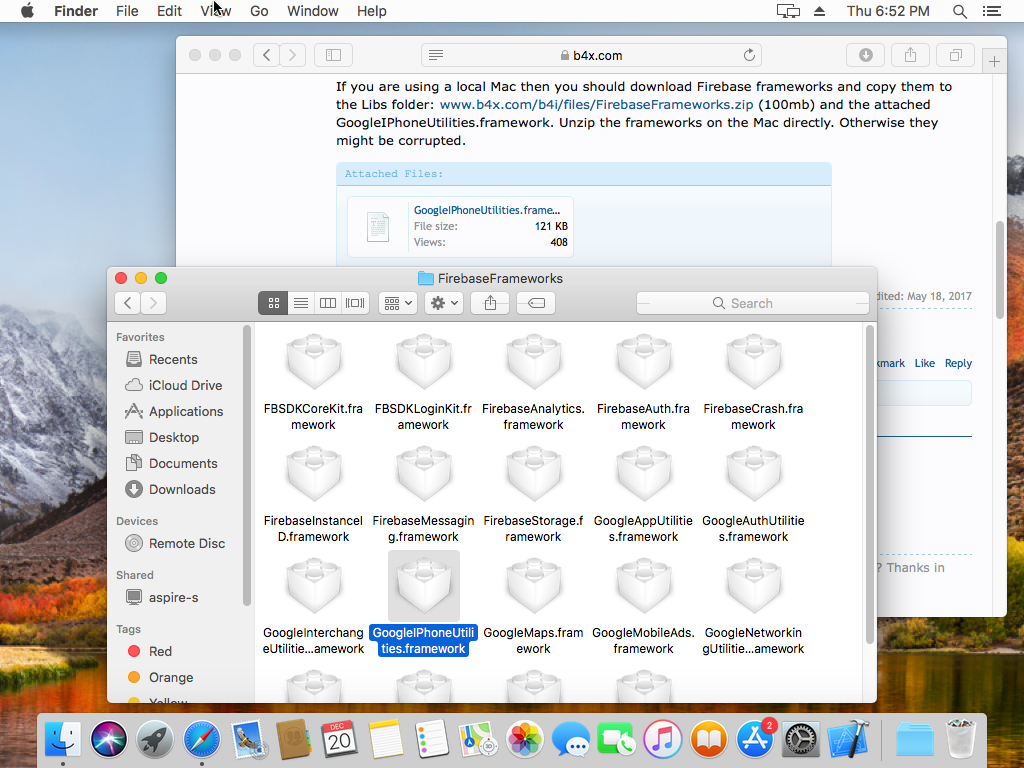Image resolution: width=1024 pixels, height=768 pixels.
Task: Open attached GoogleIPhoneUtilities.frame... file link
Action: tap(487, 210)
